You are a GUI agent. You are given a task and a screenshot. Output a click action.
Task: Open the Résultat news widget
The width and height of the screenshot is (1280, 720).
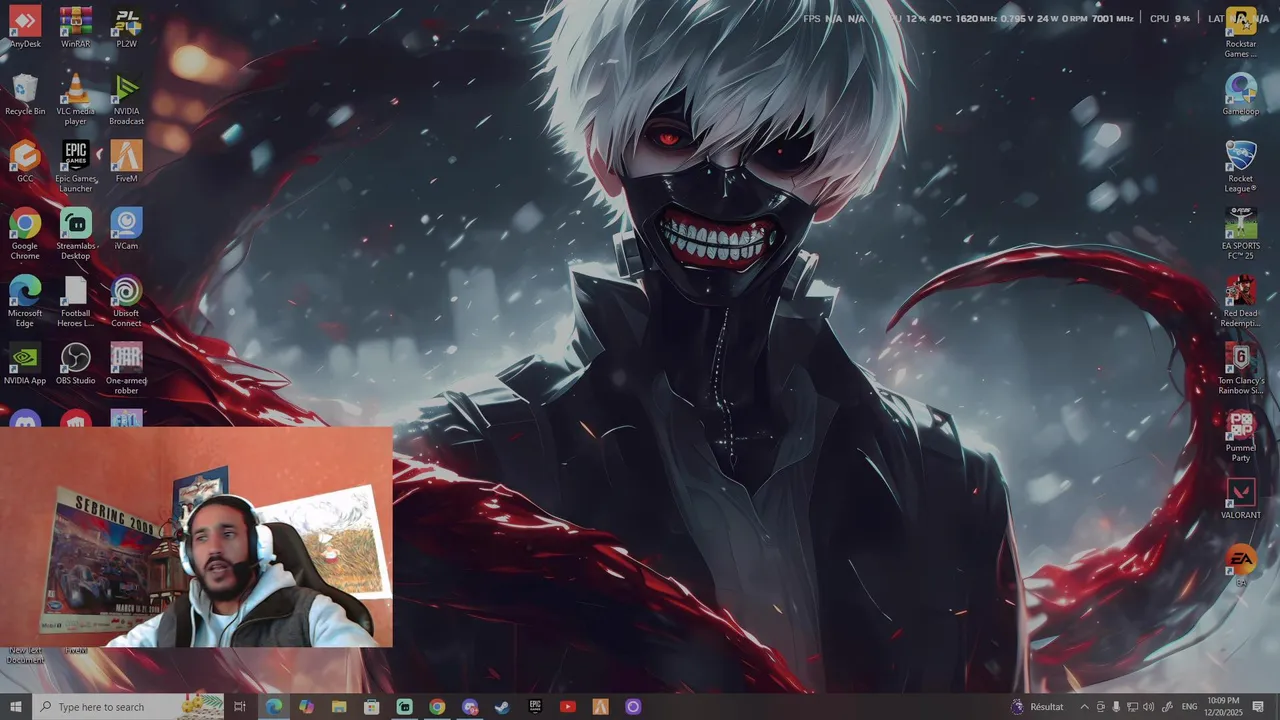point(1037,707)
